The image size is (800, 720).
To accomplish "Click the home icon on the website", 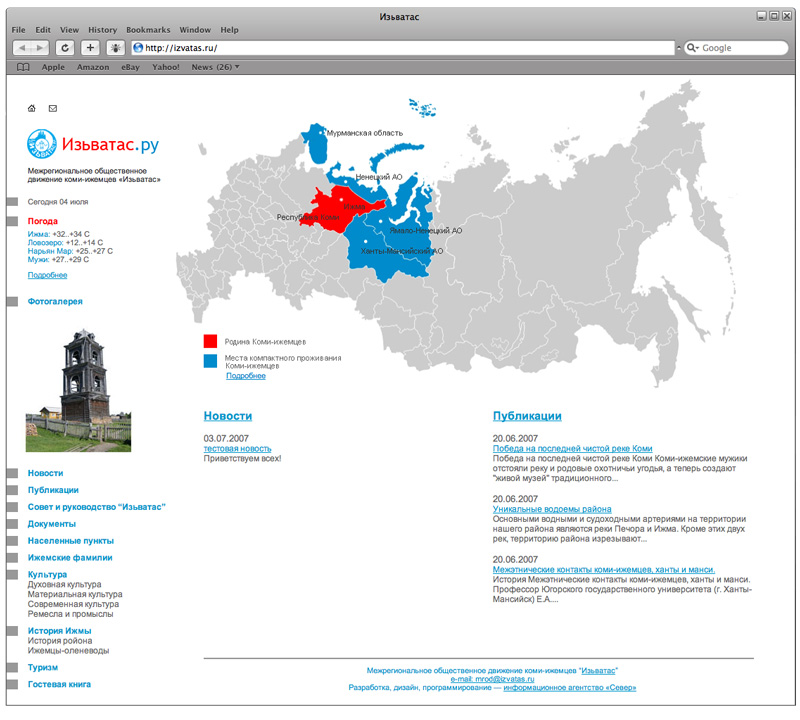I will (32, 108).
